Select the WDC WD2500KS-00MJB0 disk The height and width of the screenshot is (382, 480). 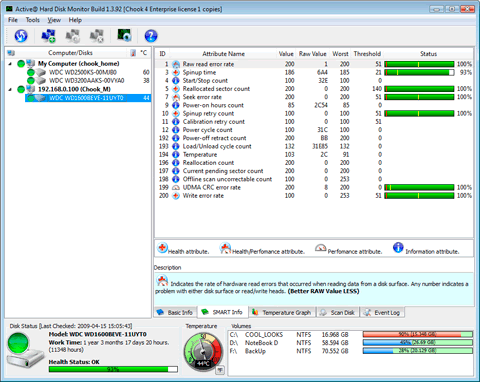(83, 72)
